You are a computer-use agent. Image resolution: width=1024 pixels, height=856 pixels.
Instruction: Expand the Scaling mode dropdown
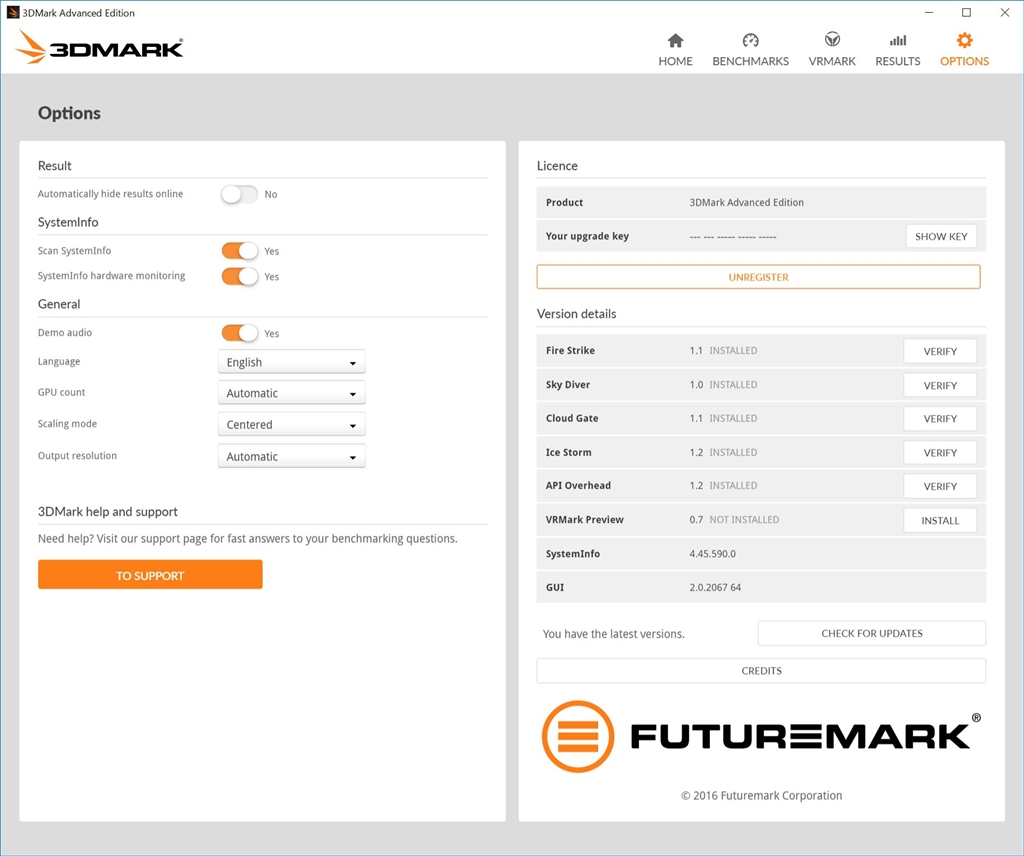click(291, 424)
